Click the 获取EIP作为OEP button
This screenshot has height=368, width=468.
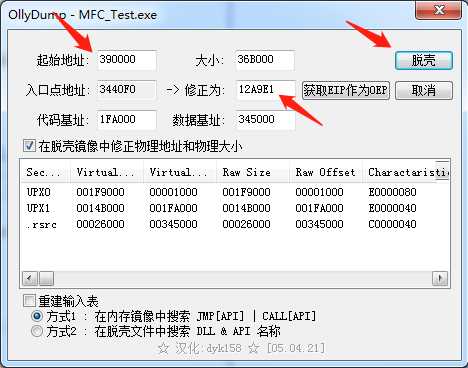(346, 90)
